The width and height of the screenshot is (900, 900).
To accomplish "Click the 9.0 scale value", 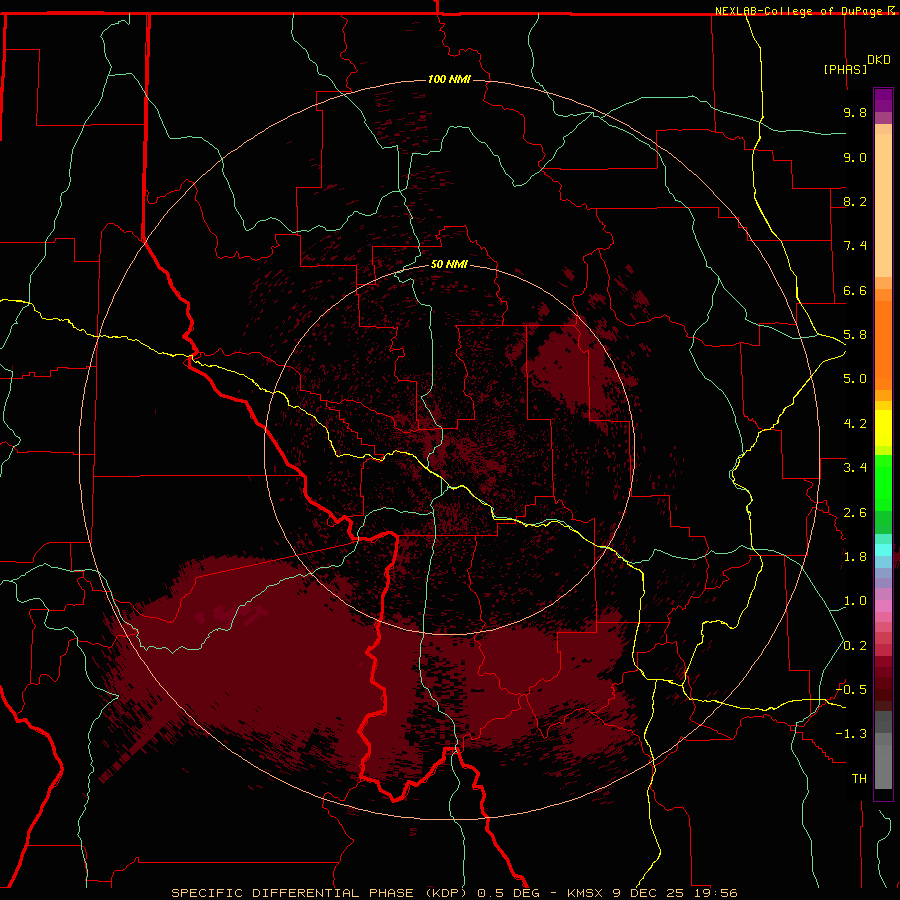I will [x=855, y=157].
